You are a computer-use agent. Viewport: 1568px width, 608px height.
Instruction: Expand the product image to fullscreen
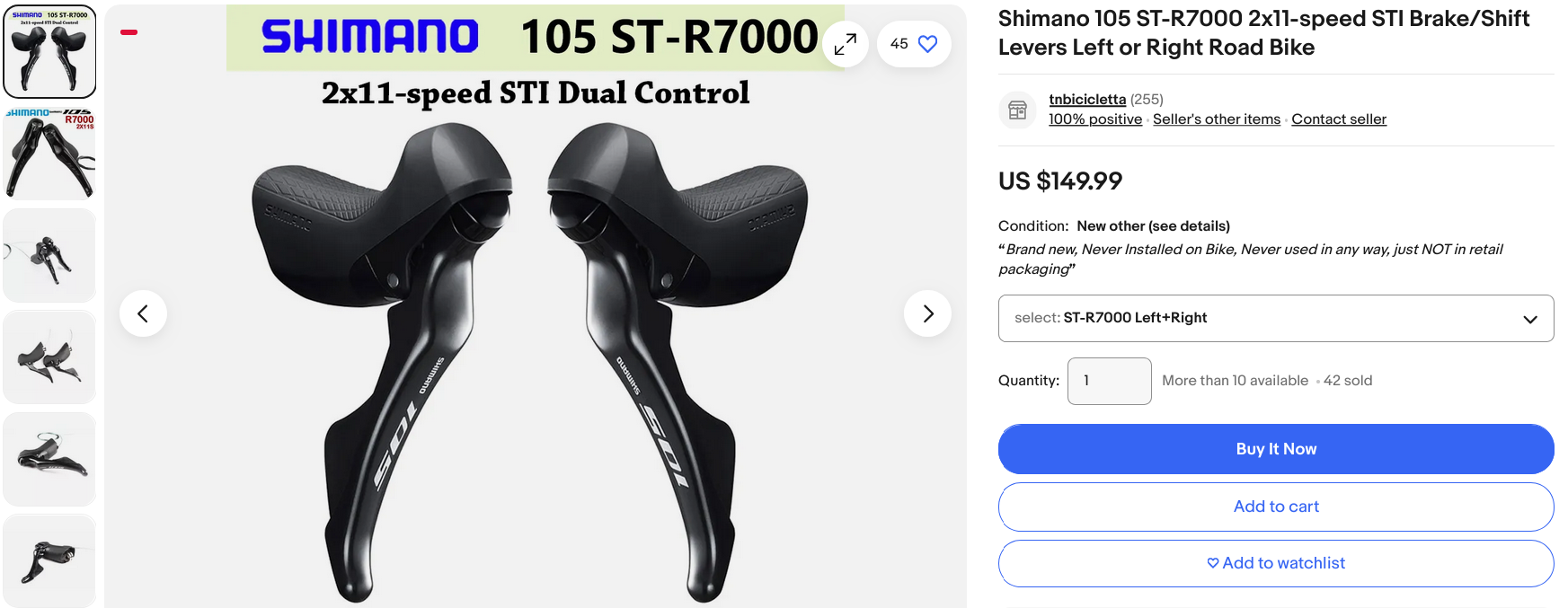pyautogui.click(x=846, y=43)
